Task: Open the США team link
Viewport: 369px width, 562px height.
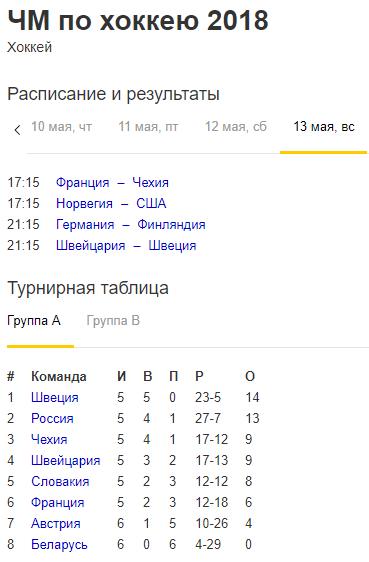Action: 151,204
